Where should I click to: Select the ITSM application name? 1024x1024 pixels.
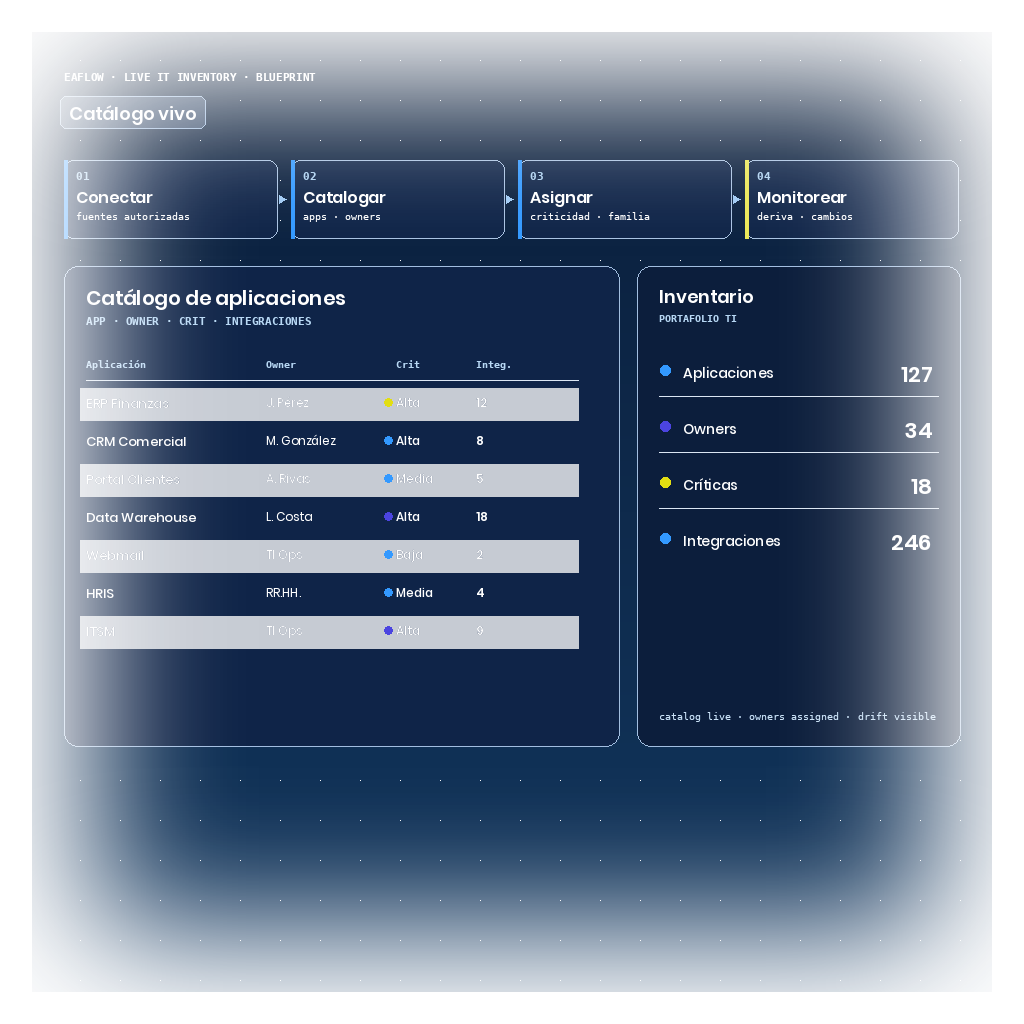(x=100, y=632)
